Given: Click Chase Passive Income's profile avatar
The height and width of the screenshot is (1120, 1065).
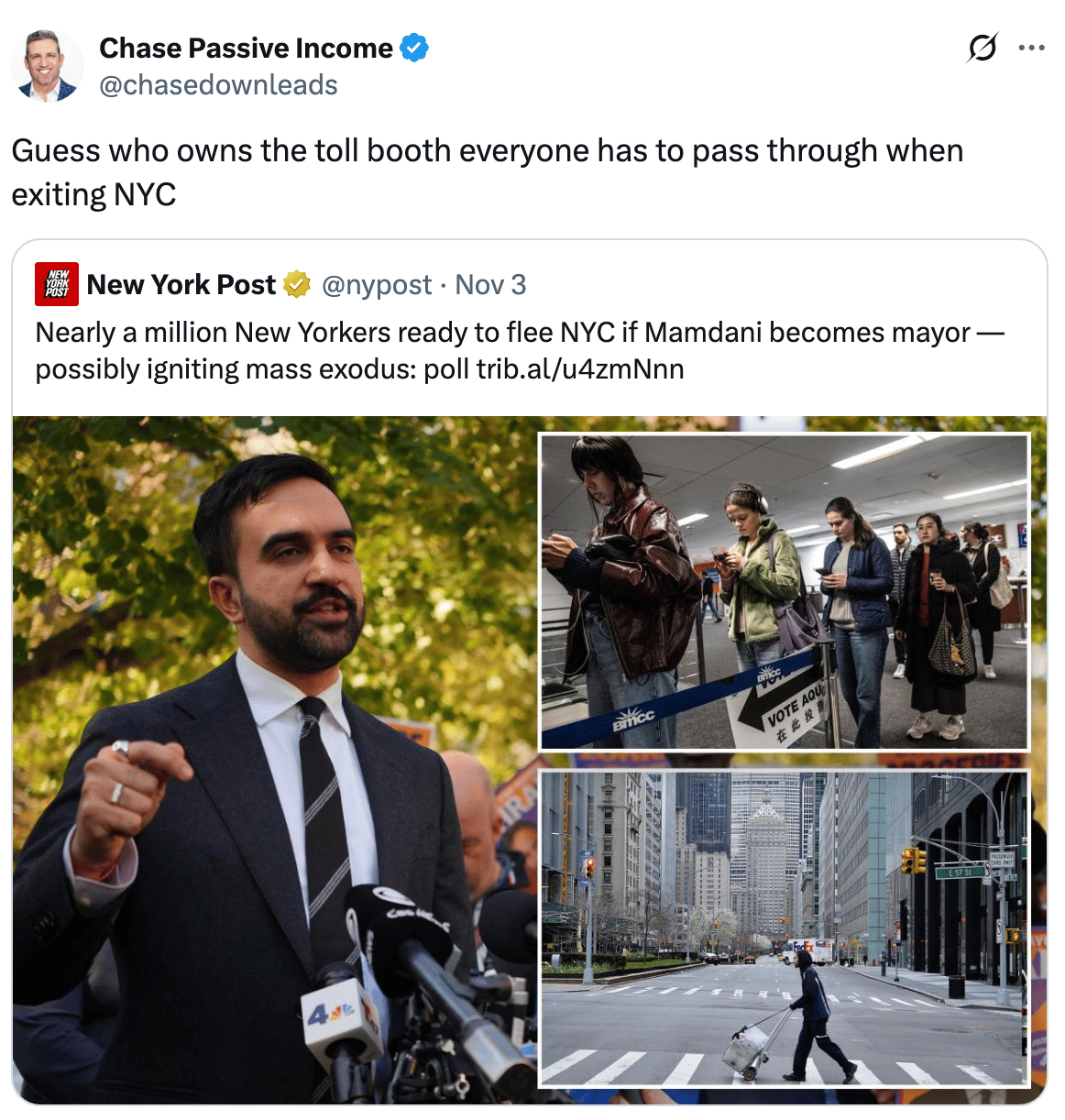Looking at the screenshot, I should (x=48, y=65).
